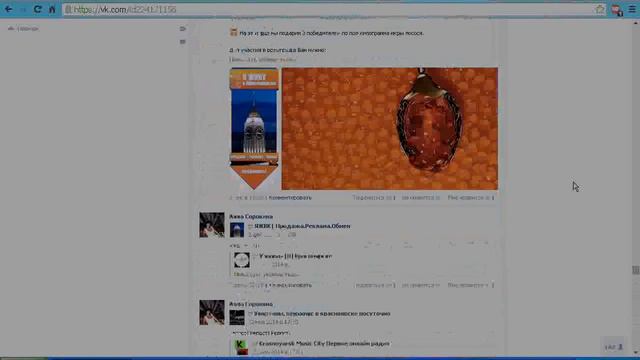The width and height of the screenshot is (640, 360).
Task: Open the browser home page icon
Action: [x=52, y=9]
